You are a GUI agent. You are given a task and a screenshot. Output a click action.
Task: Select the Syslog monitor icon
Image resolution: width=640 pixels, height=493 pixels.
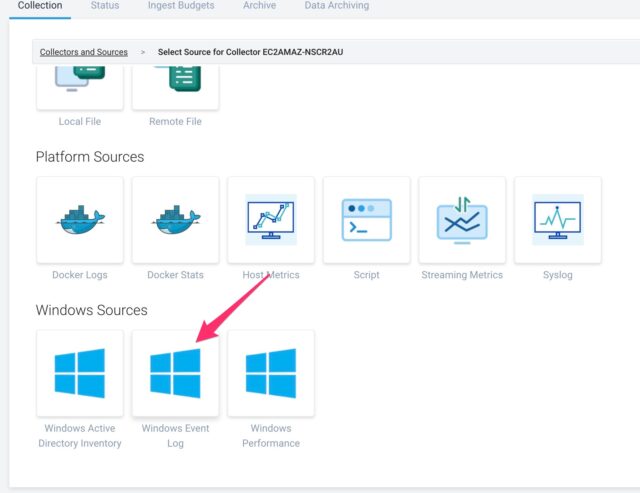[558, 220]
